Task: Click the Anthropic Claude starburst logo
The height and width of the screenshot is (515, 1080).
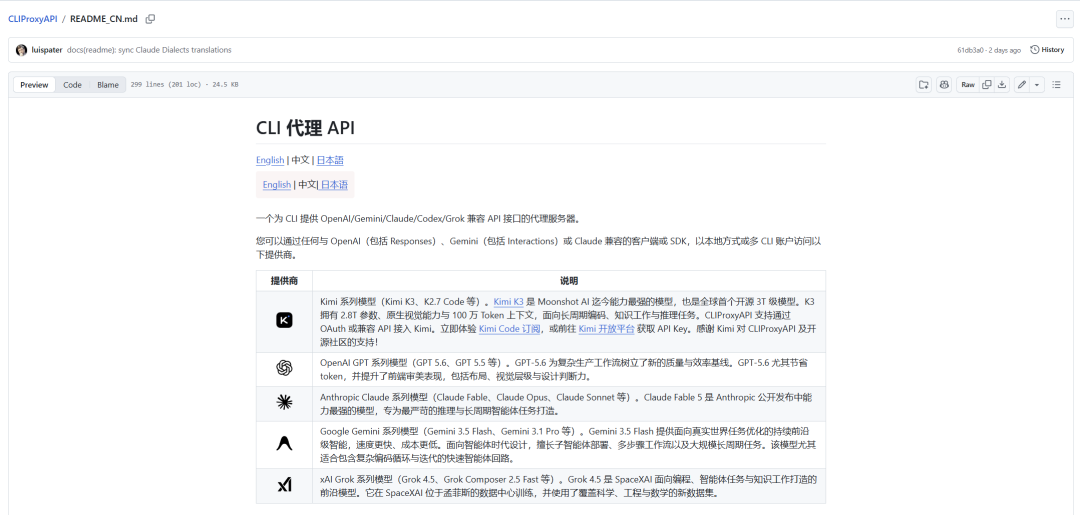Action: (x=284, y=403)
